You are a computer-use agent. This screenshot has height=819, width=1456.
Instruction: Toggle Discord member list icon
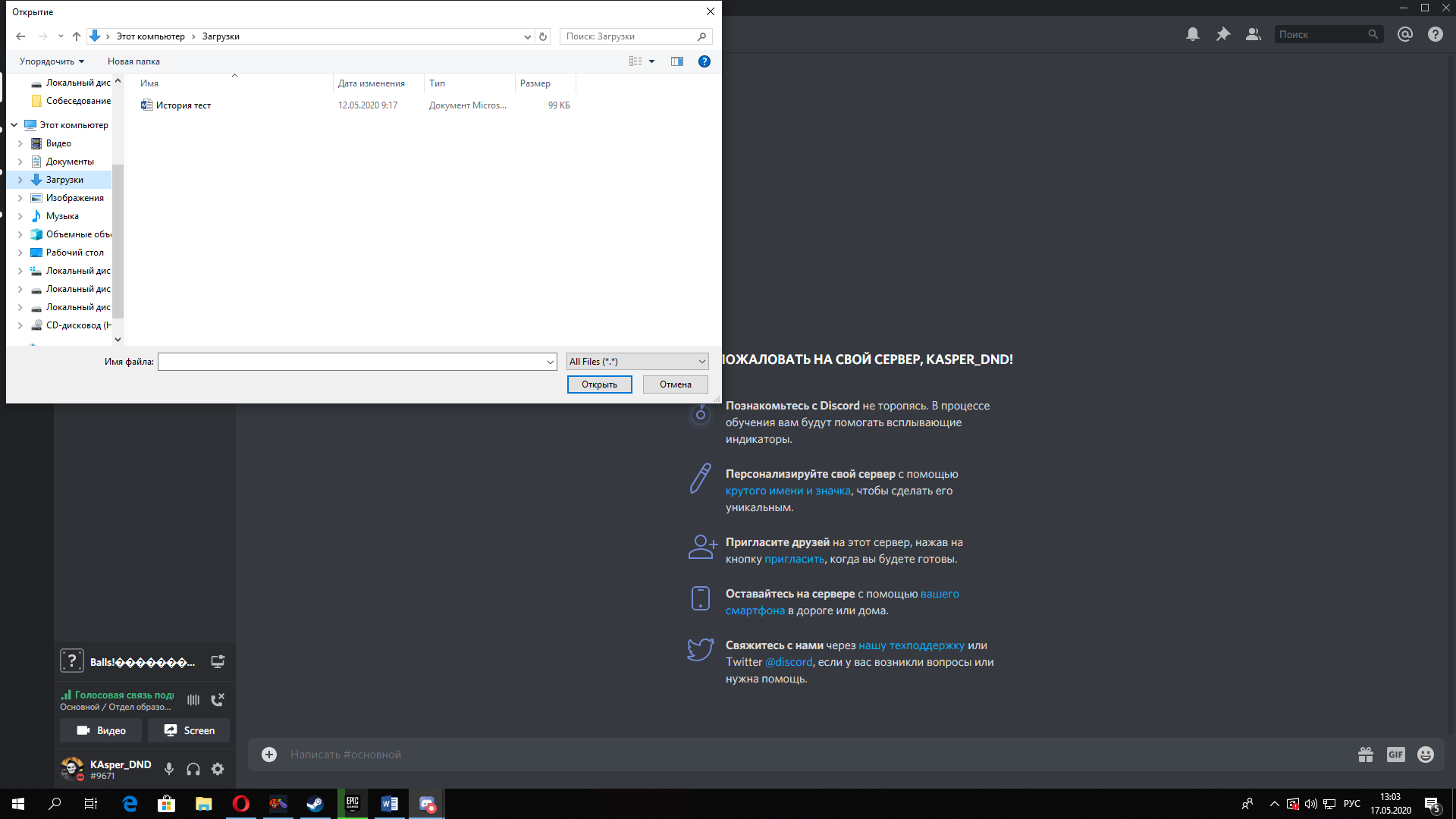pyautogui.click(x=1254, y=34)
